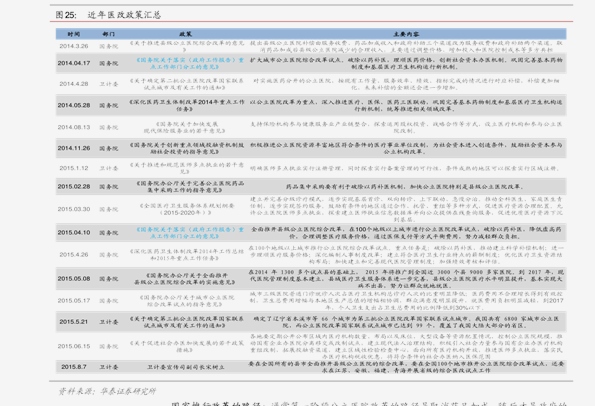Select the 2014.05.28 date cell
This screenshot has width=595, height=406.
pyautogui.click(x=74, y=105)
